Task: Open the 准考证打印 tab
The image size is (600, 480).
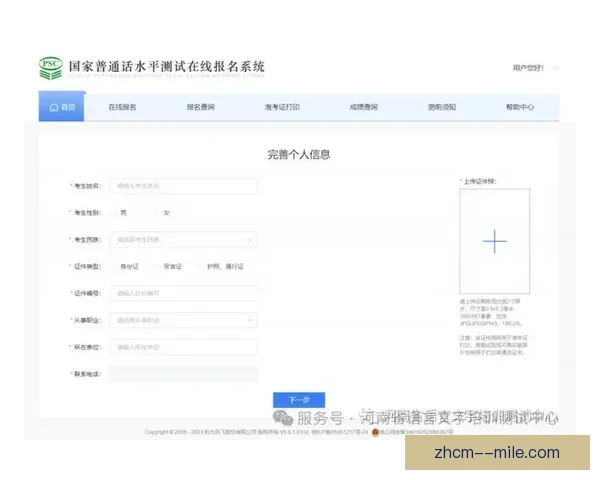Action: [282, 107]
